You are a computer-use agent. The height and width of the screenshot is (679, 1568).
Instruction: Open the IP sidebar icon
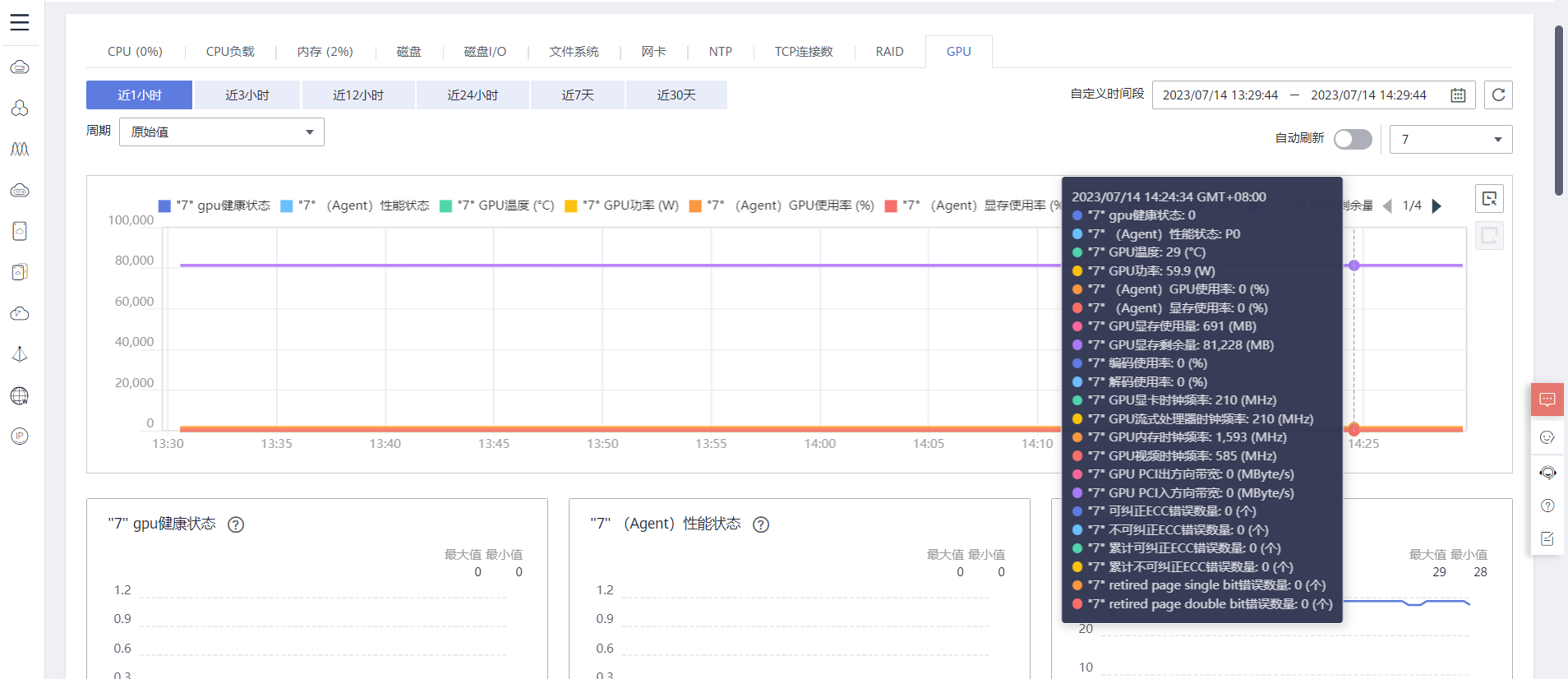pyautogui.click(x=20, y=436)
